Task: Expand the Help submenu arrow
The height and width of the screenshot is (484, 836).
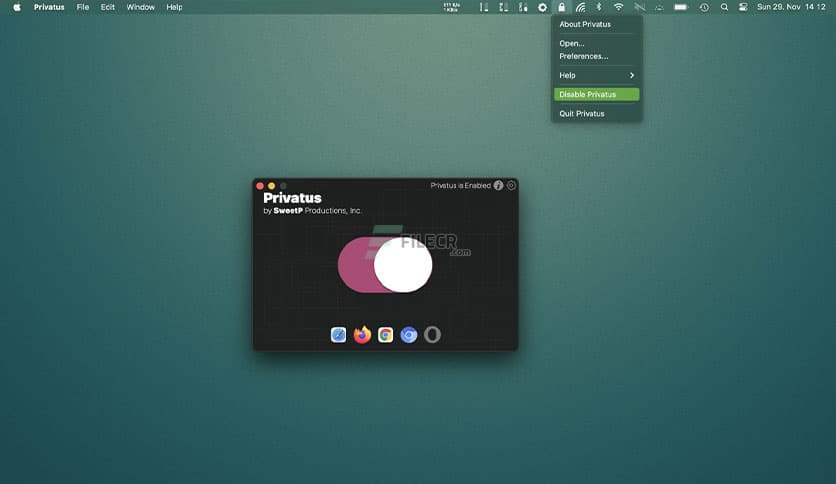Action: pos(632,75)
